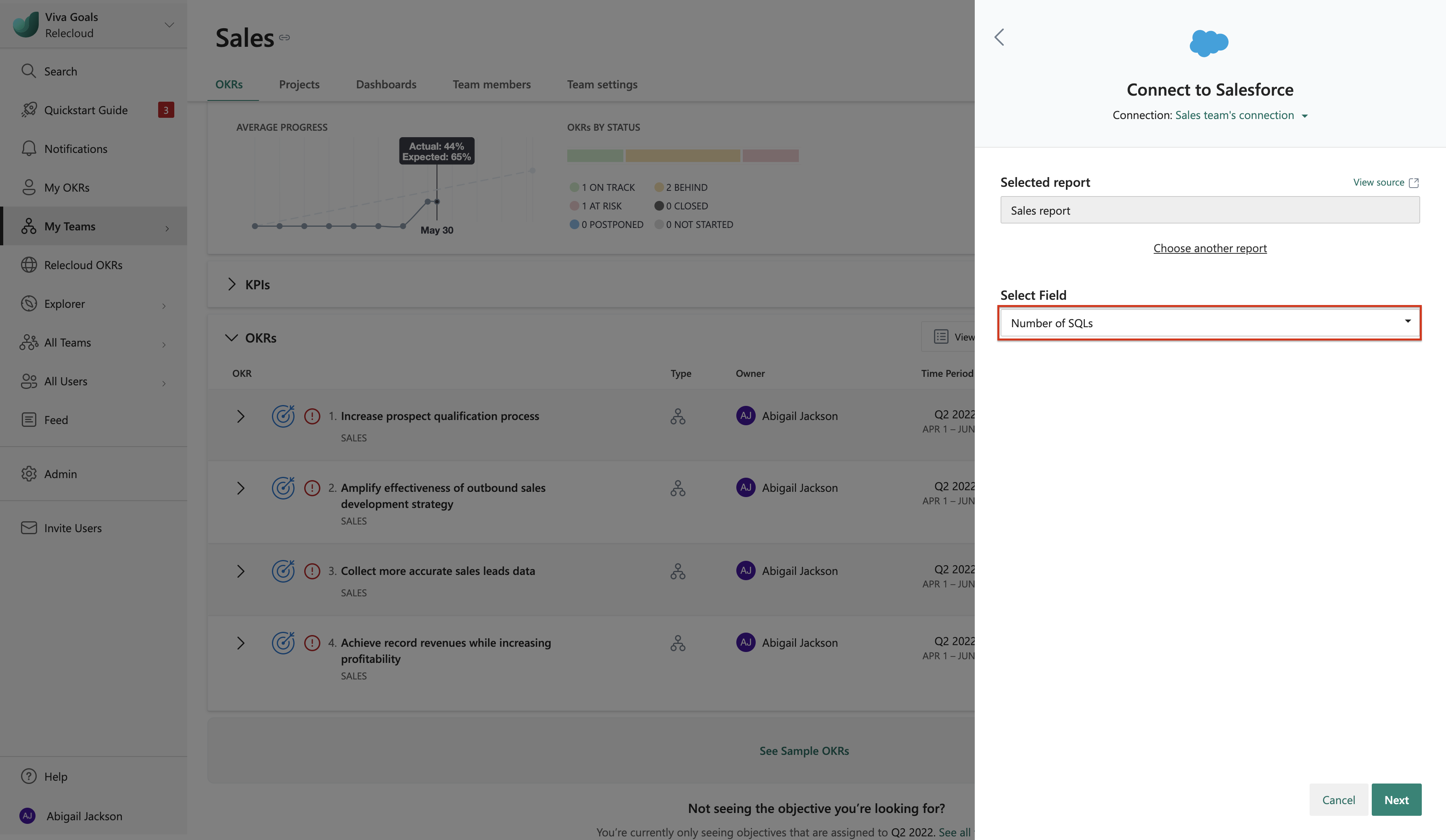Viewport: 1446px width, 840px height.
Task: Switch to the Team members tab
Action: 491,84
